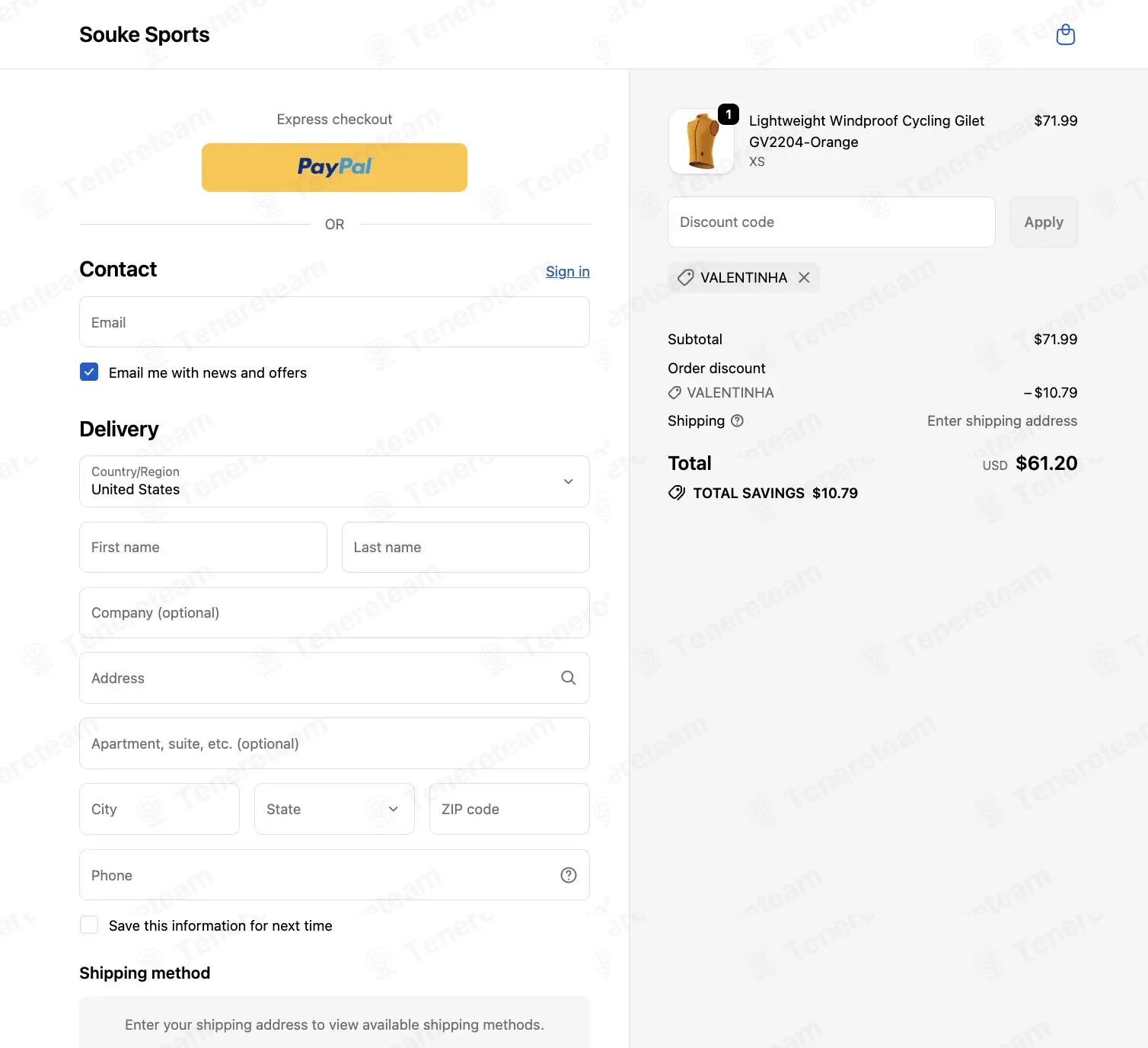The width and height of the screenshot is (1148, 1048).
Task: Click into the ZIP code field
Action: click(x=509, y=809)
